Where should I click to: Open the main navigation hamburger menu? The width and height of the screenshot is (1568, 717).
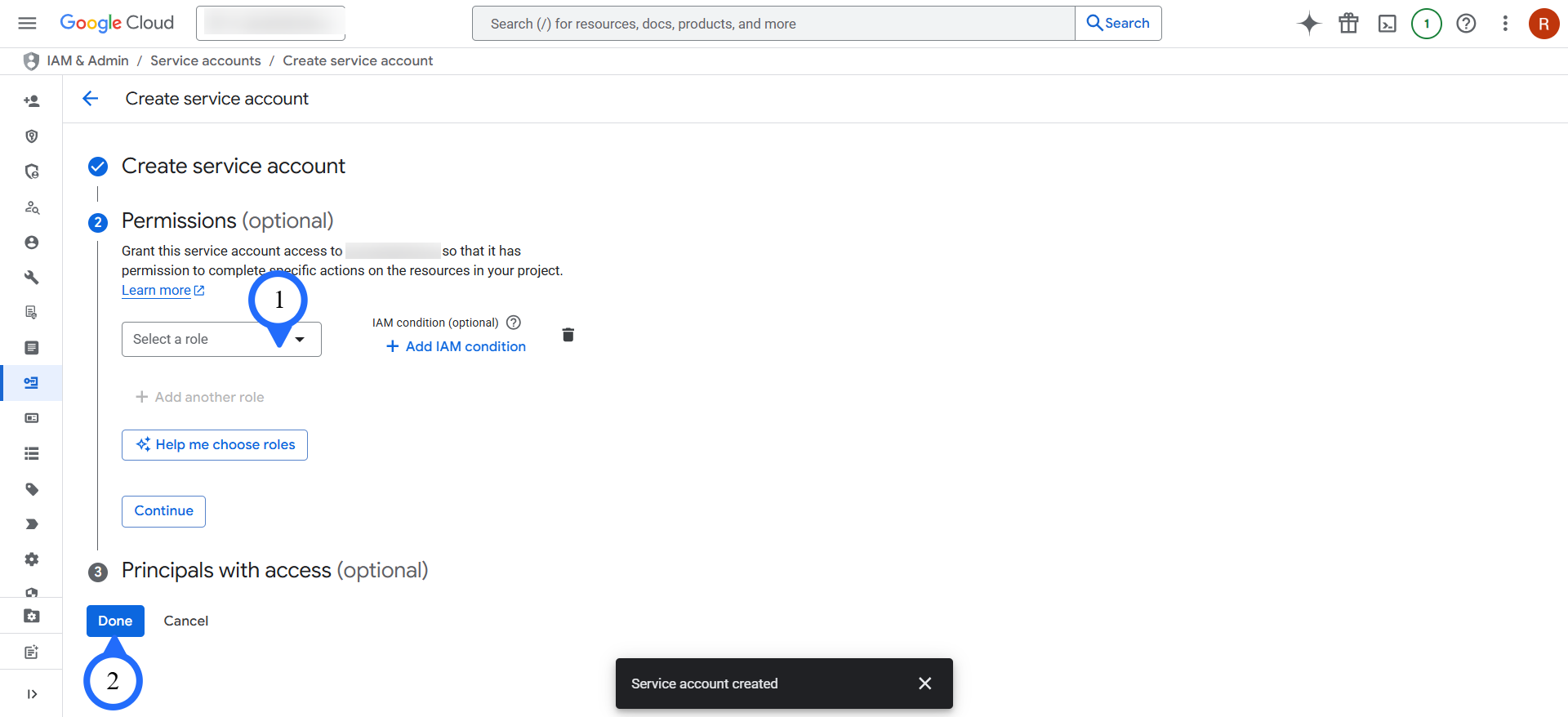coord(27,23)
